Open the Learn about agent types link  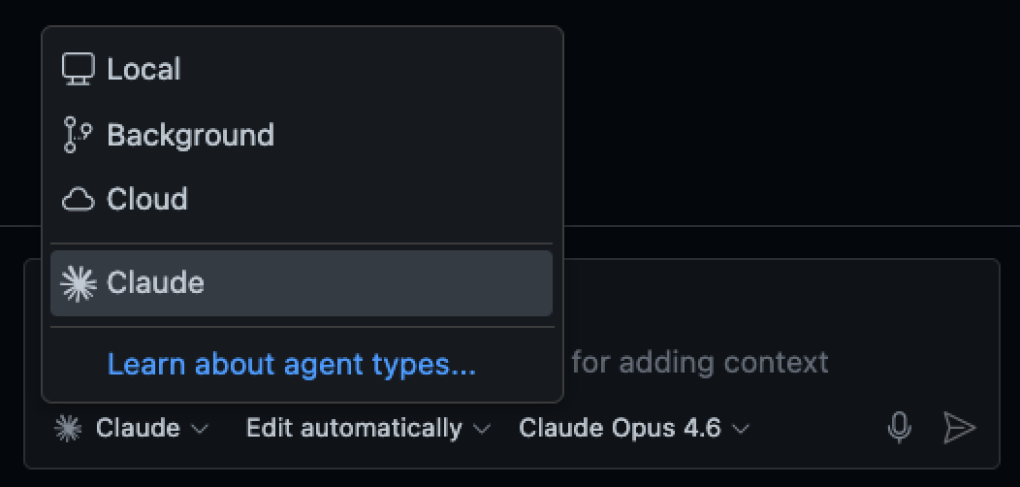tap(291, 364)
